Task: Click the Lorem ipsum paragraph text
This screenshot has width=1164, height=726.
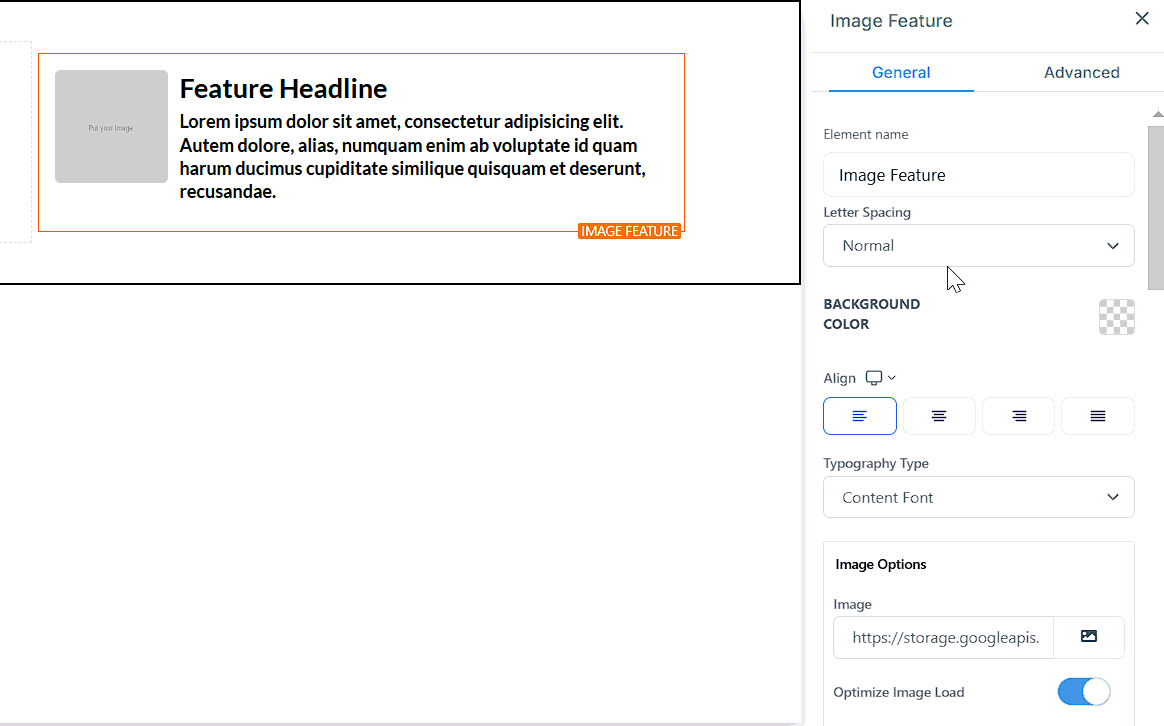Action: tap(412, 157)
